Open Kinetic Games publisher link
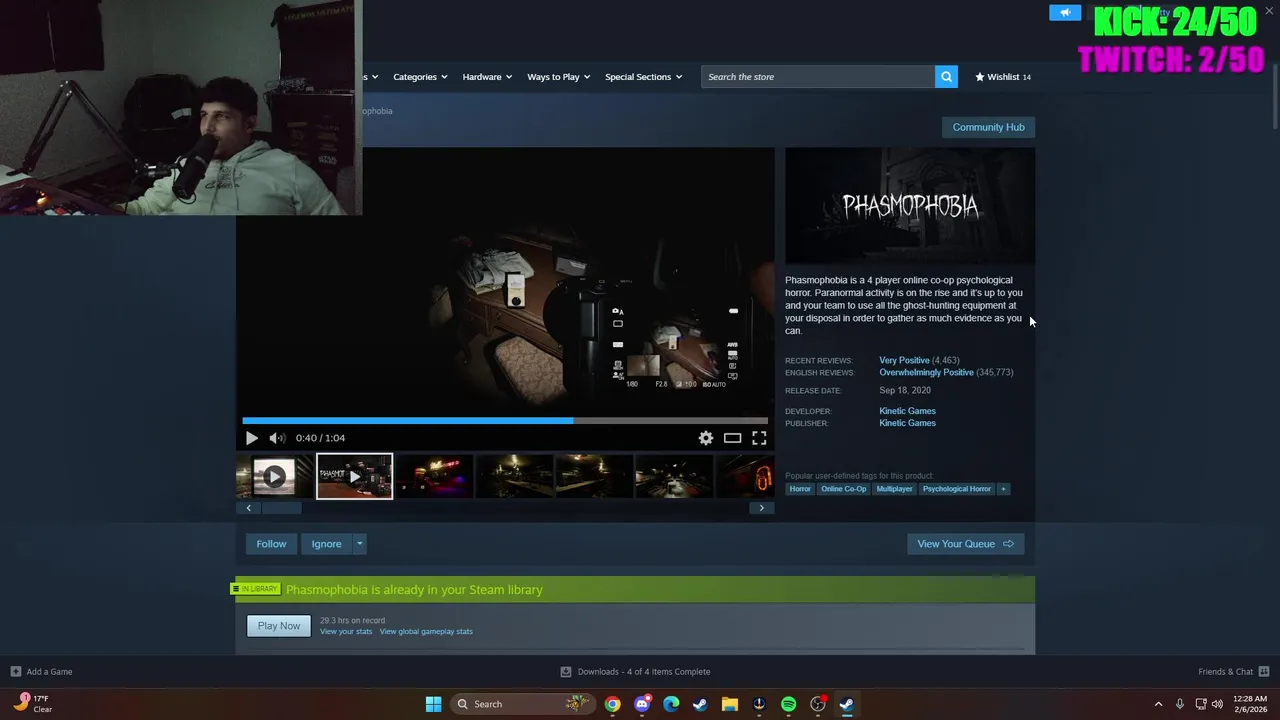The height and width of the screenshot is (720, 1280). click(907, 423)
